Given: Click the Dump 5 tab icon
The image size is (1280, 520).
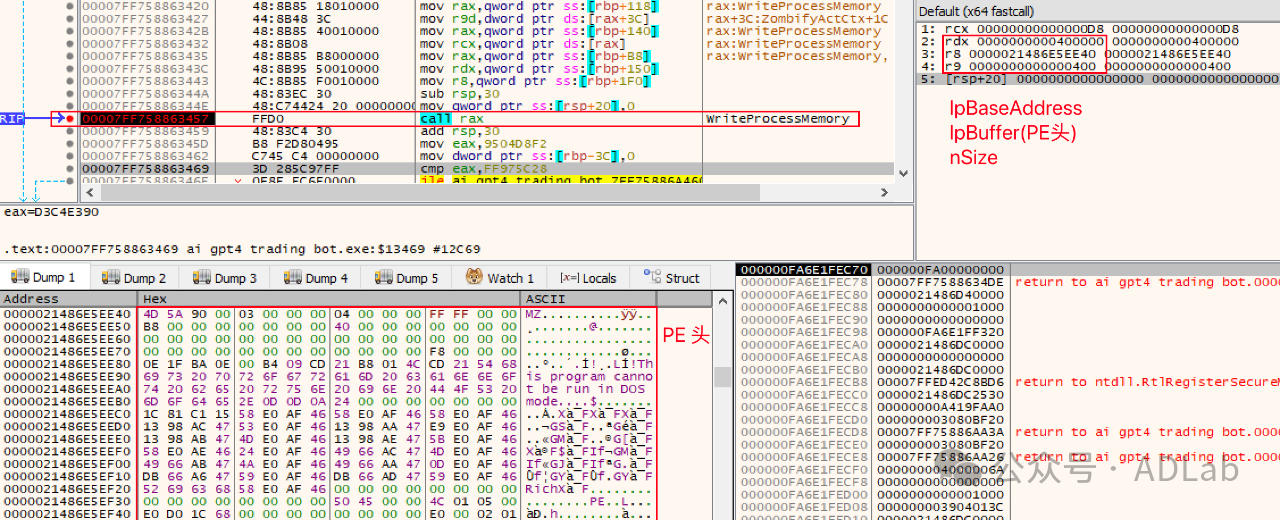Looking at the screenshot, I should pyautogui.click(x=383, y=278).
